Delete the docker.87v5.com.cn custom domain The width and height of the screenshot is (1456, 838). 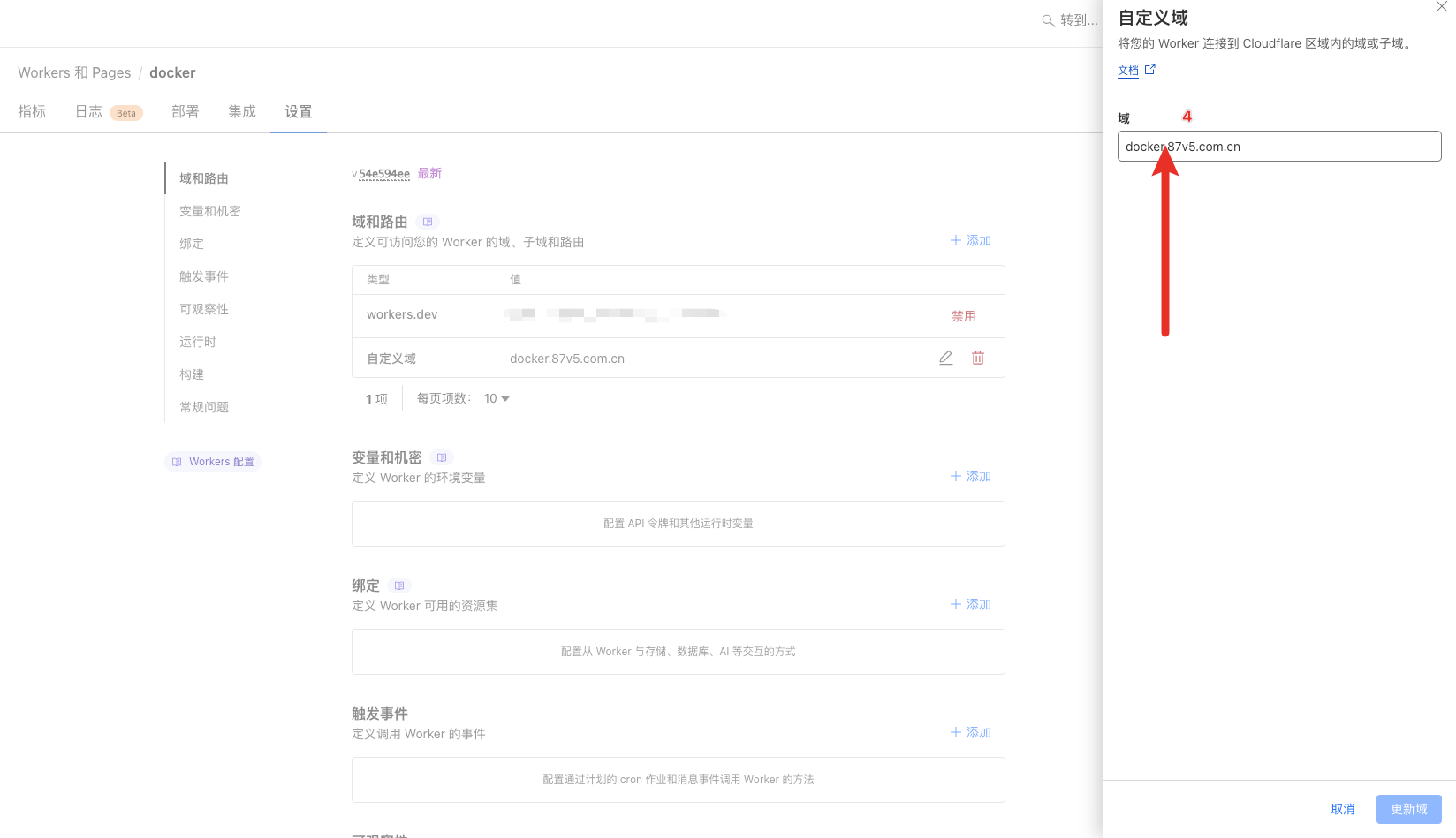click(978, 358)
